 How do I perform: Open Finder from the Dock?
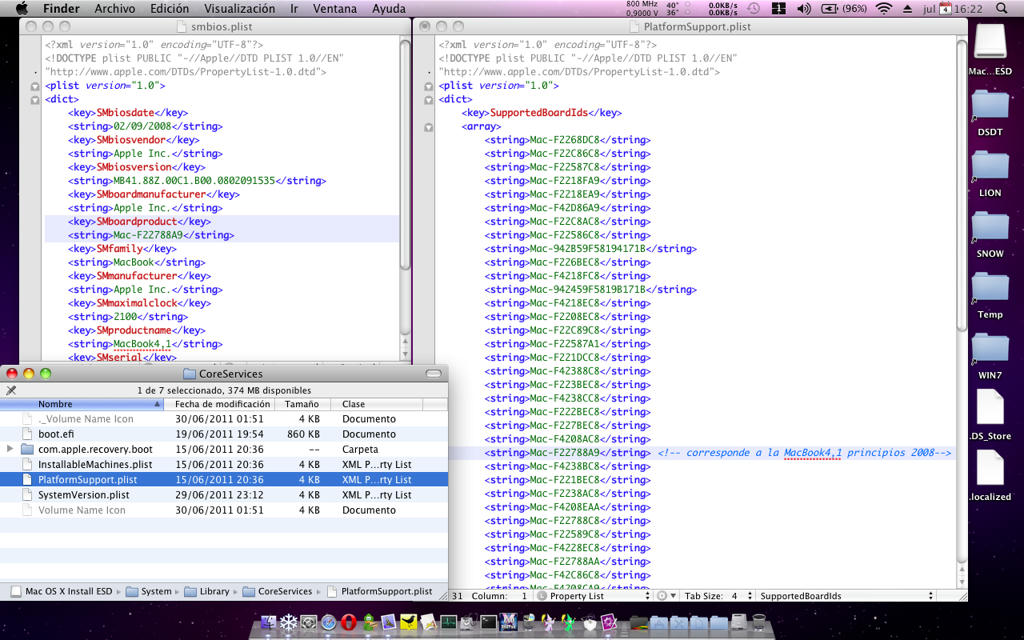tap(268, 622)
